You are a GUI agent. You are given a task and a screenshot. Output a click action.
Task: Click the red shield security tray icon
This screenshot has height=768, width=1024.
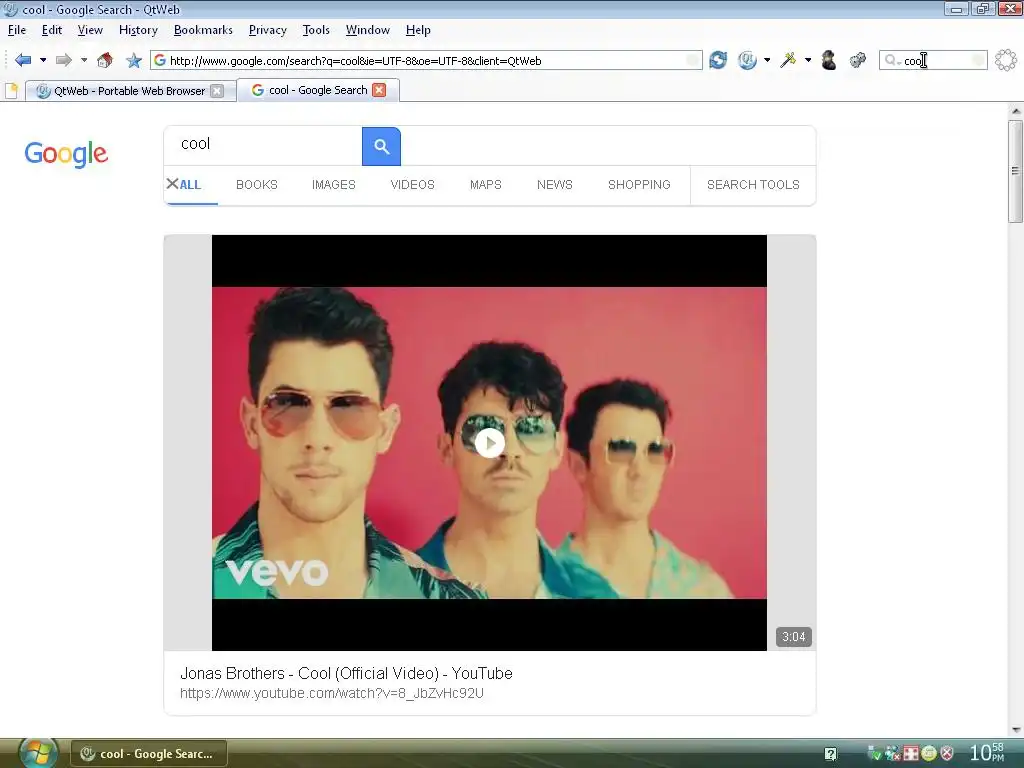tap(946, 754)
